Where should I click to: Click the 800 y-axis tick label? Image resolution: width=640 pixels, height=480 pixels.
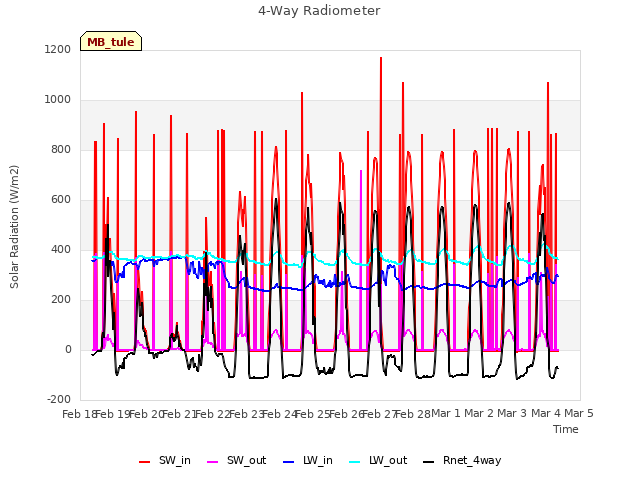tap(61, 149)
